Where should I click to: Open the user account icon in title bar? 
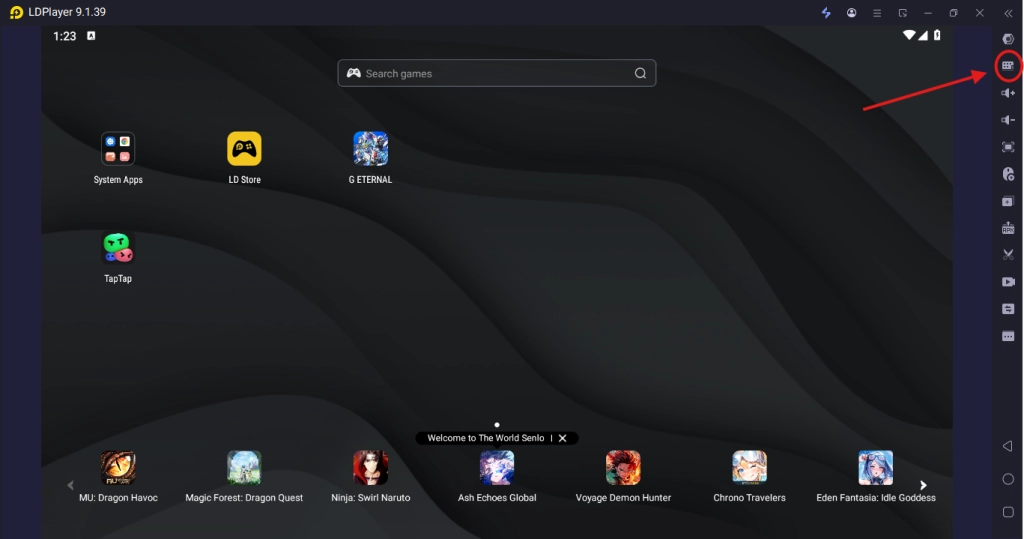[x=852, y=12]
